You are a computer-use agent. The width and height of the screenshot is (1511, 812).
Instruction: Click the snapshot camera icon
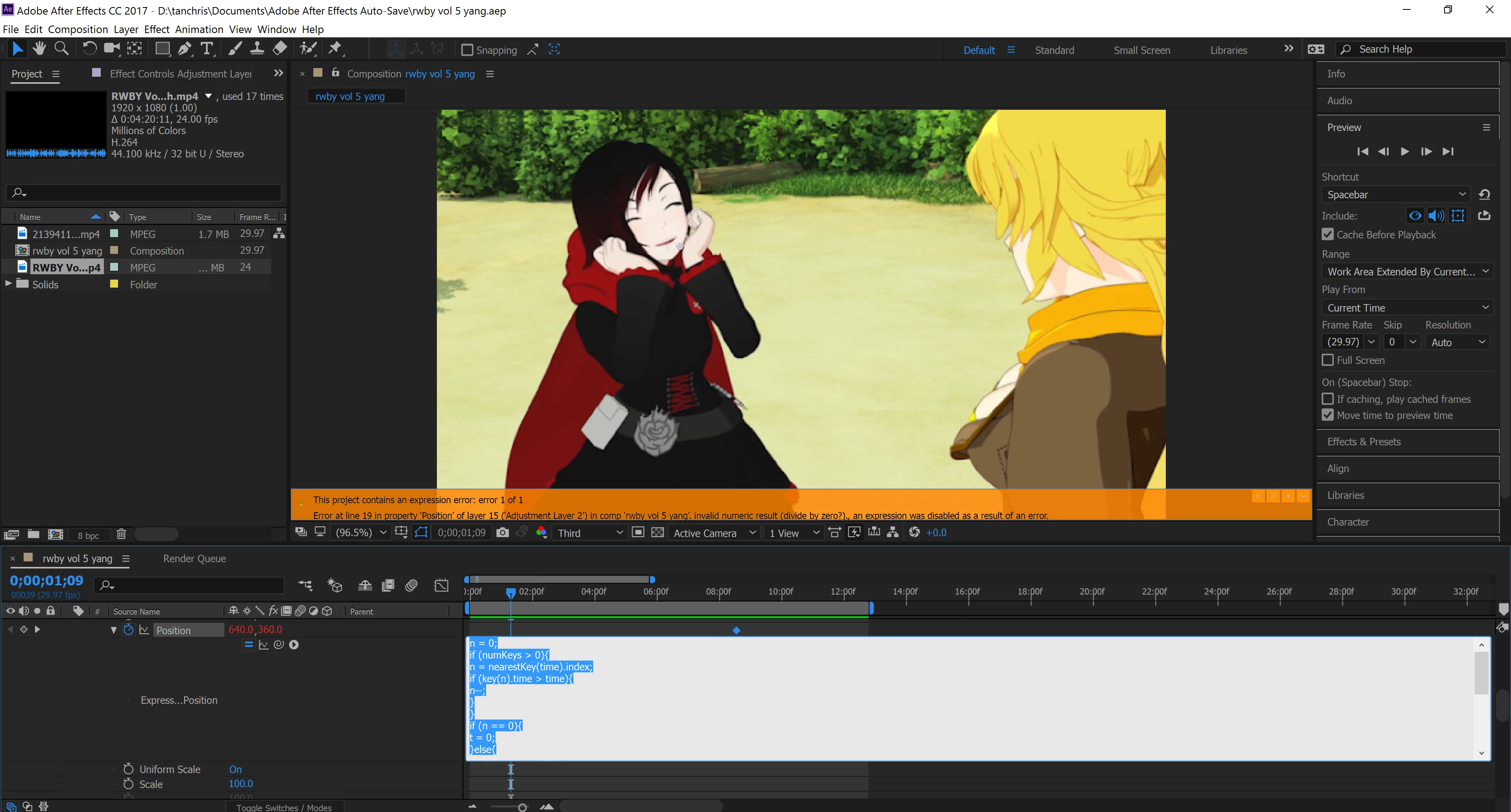tap(502, 532)
